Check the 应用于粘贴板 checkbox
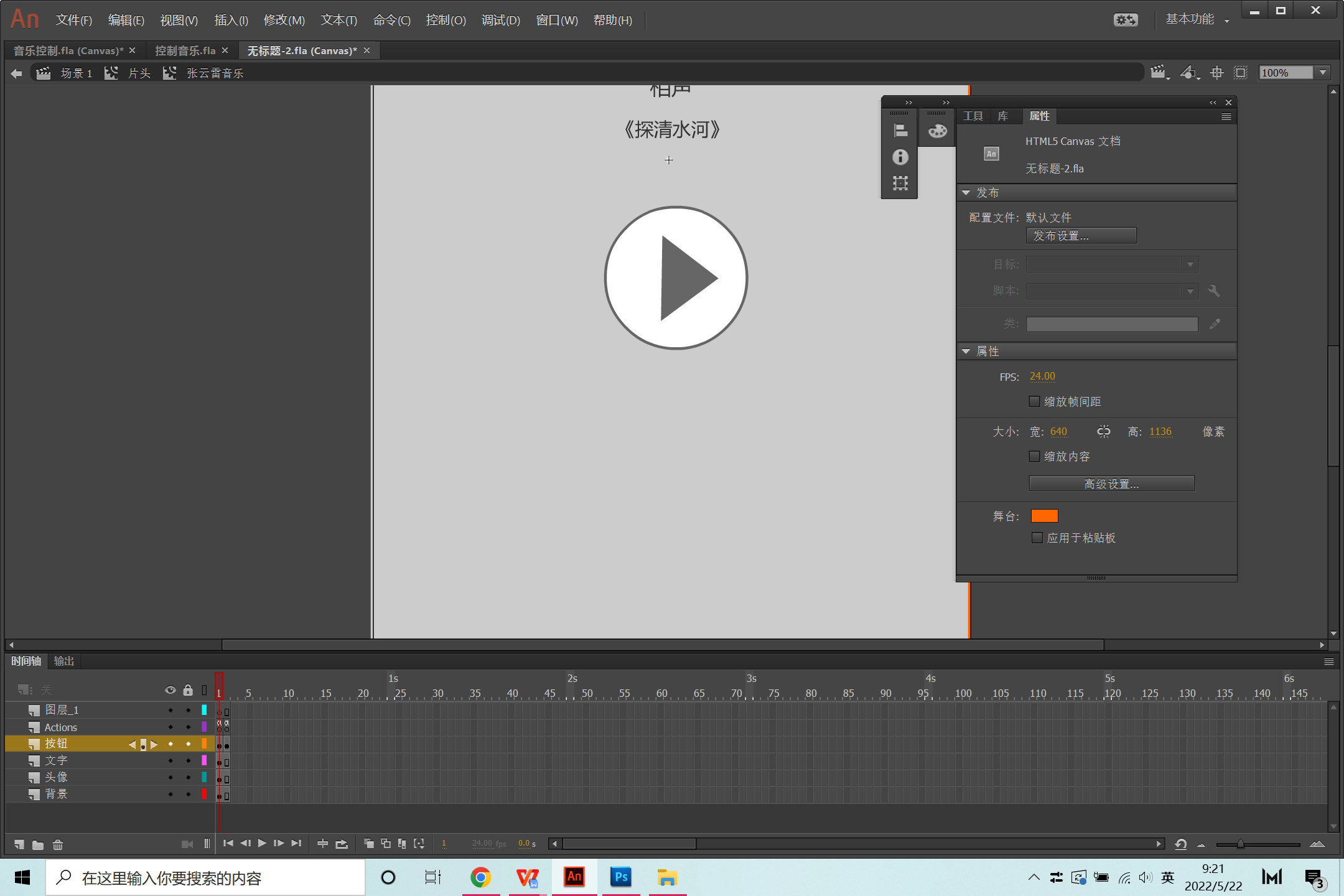 1037,538
